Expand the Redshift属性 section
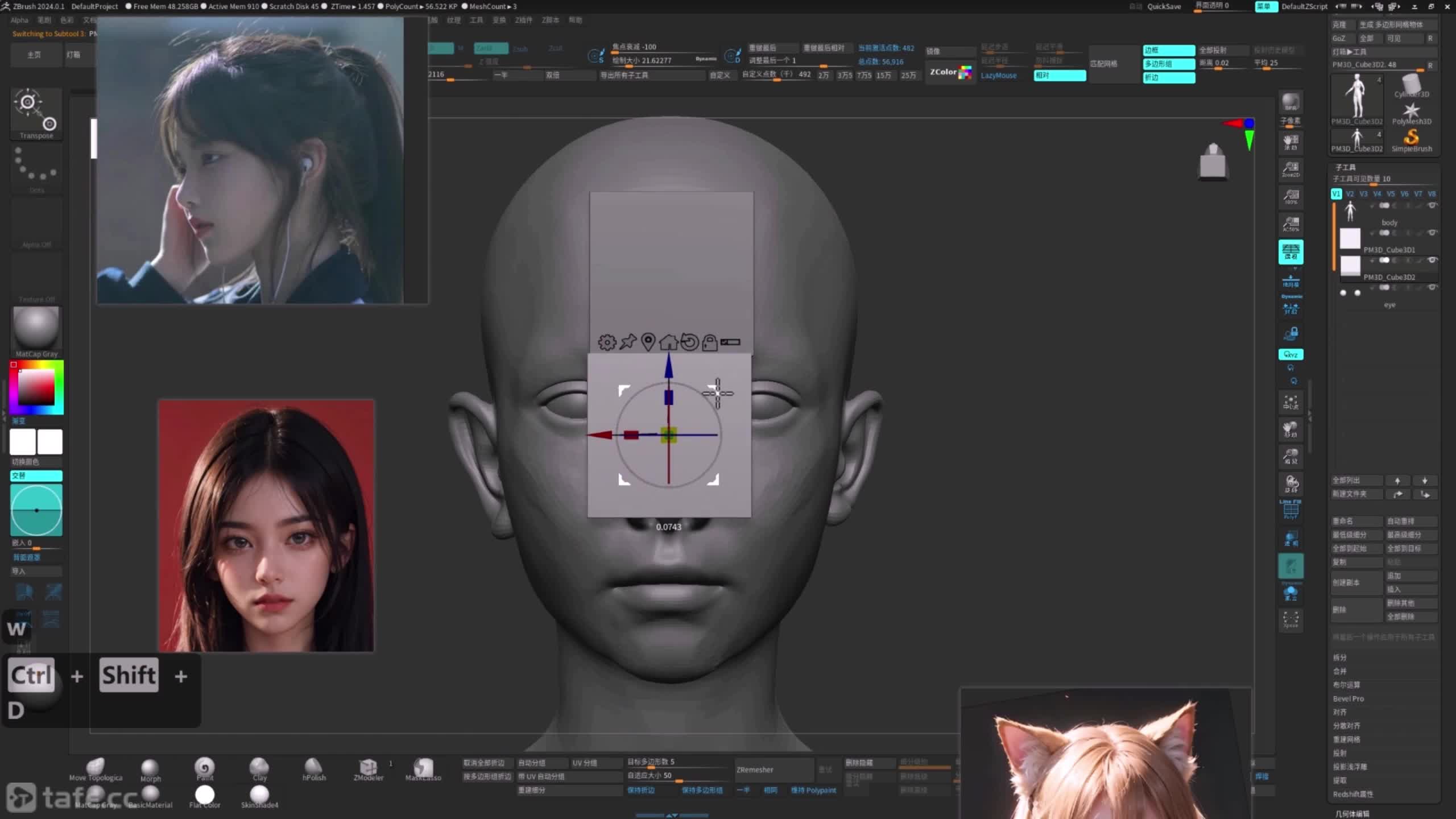The image size is (1456, 819). click(x=1352, y=794)
